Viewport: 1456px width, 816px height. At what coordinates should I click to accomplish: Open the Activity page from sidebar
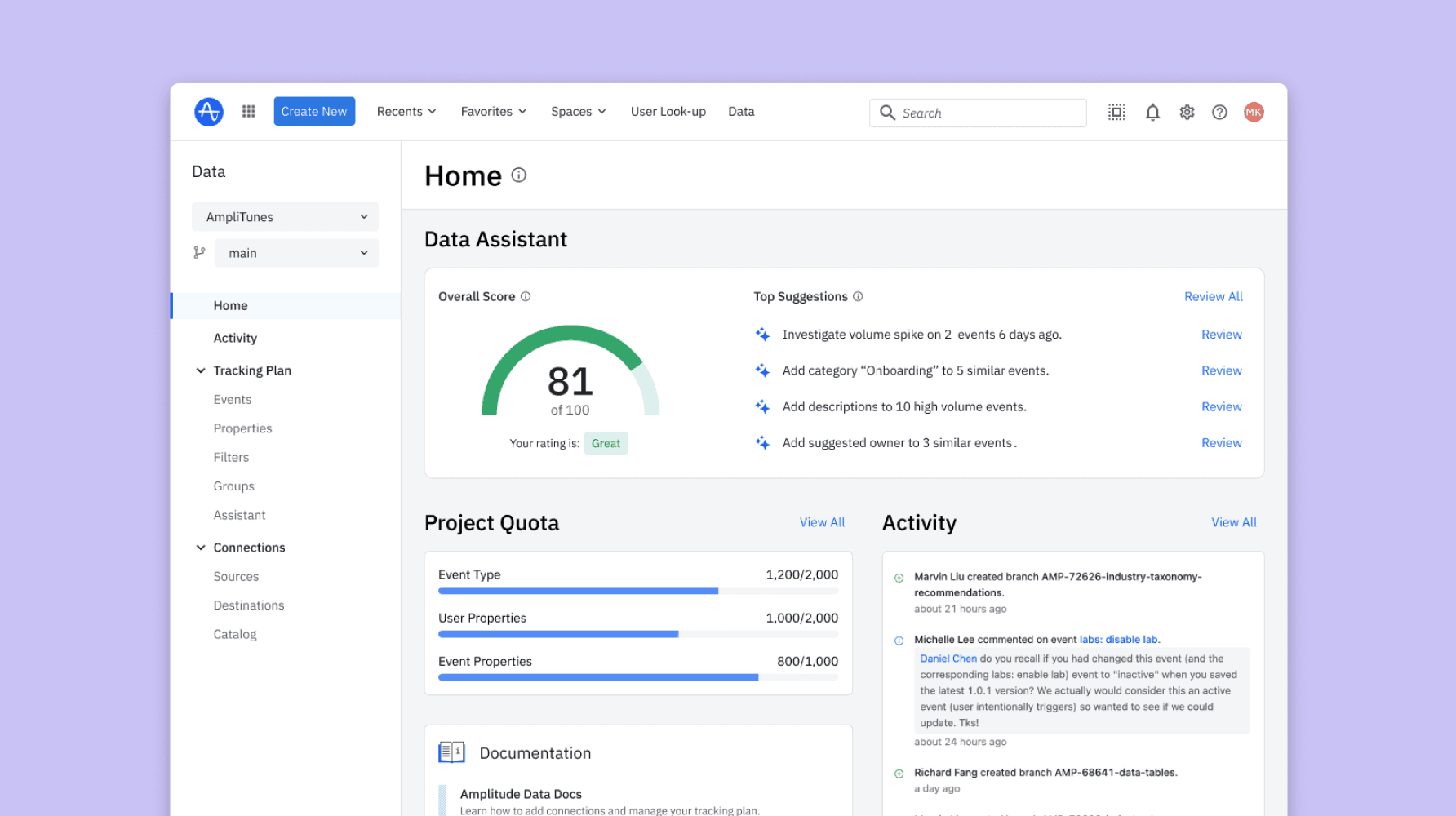[x=235, y=337]
